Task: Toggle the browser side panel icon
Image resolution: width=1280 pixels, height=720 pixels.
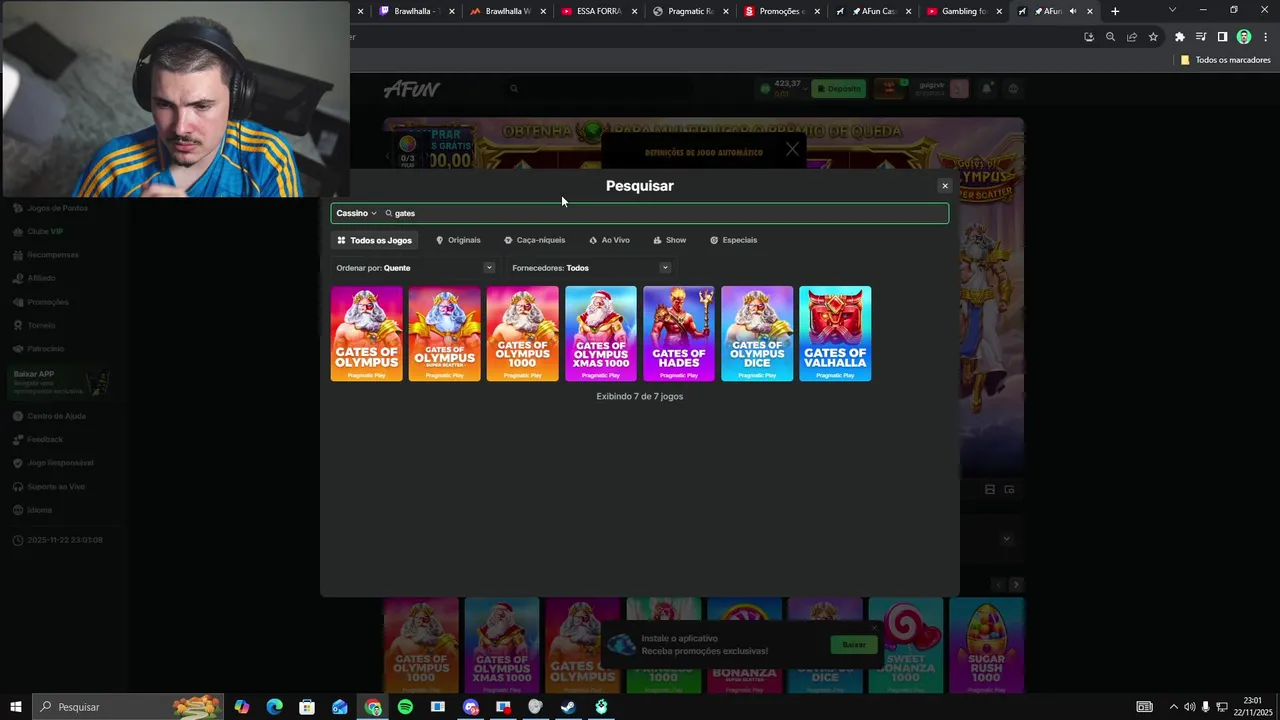Action: (x=1222, y=37)
